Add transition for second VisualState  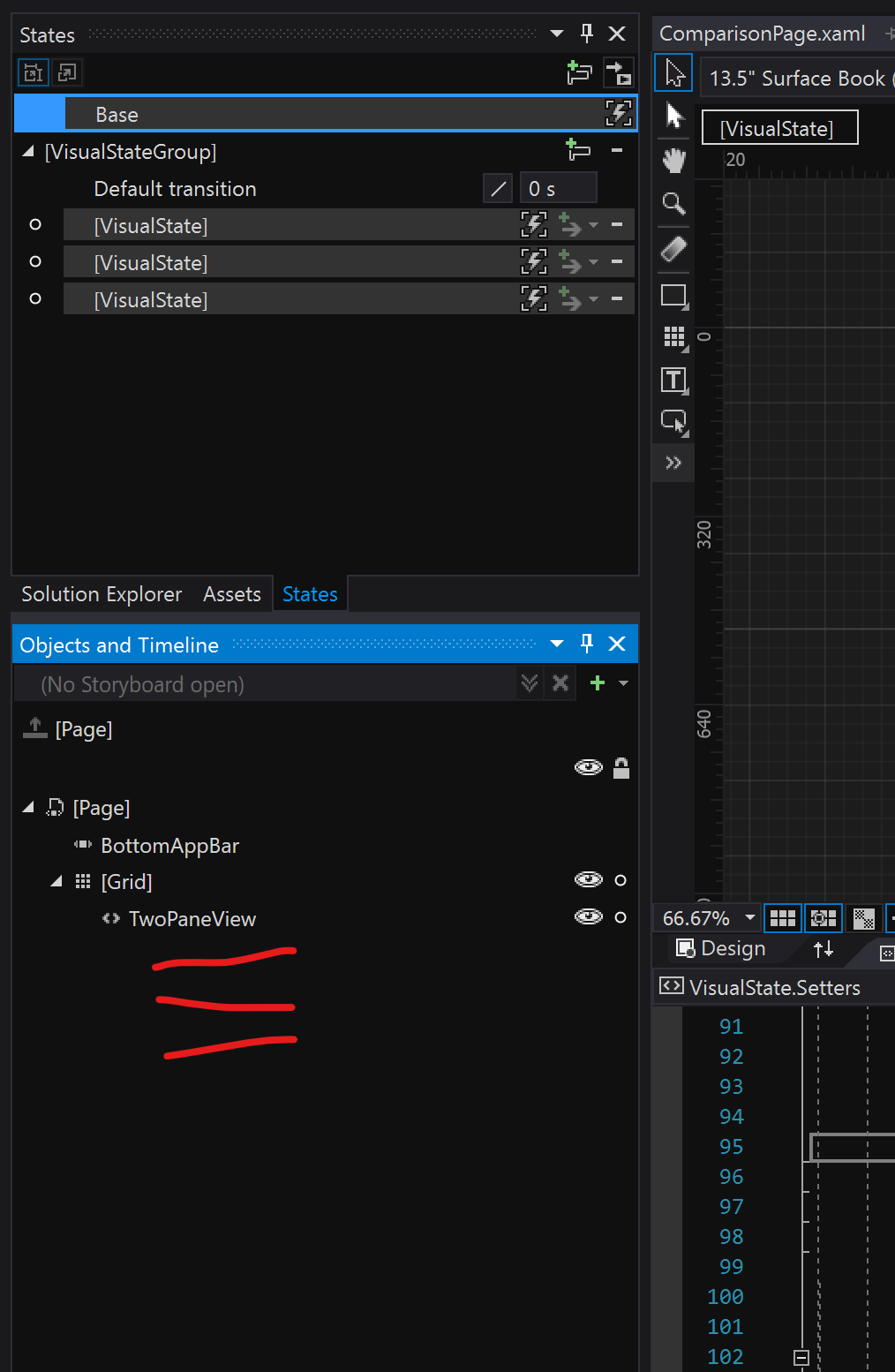pos(571,262)
